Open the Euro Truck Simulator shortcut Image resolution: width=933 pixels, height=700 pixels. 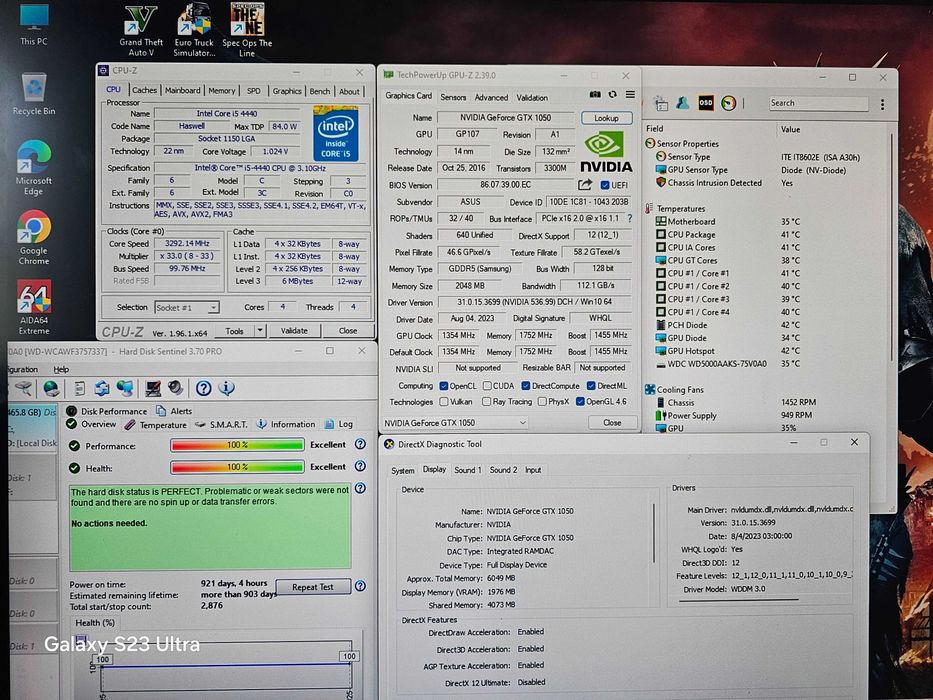(x=194, y=30)
